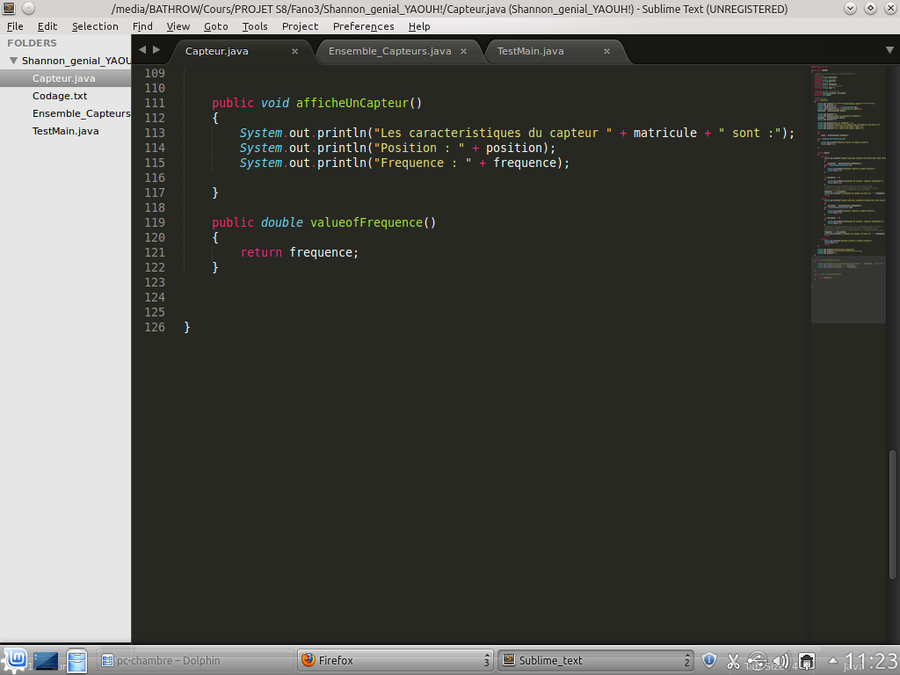Click the Linux Mint start menu icon
The height and width of the screenshot is (675, 900).
coord(14,660)
